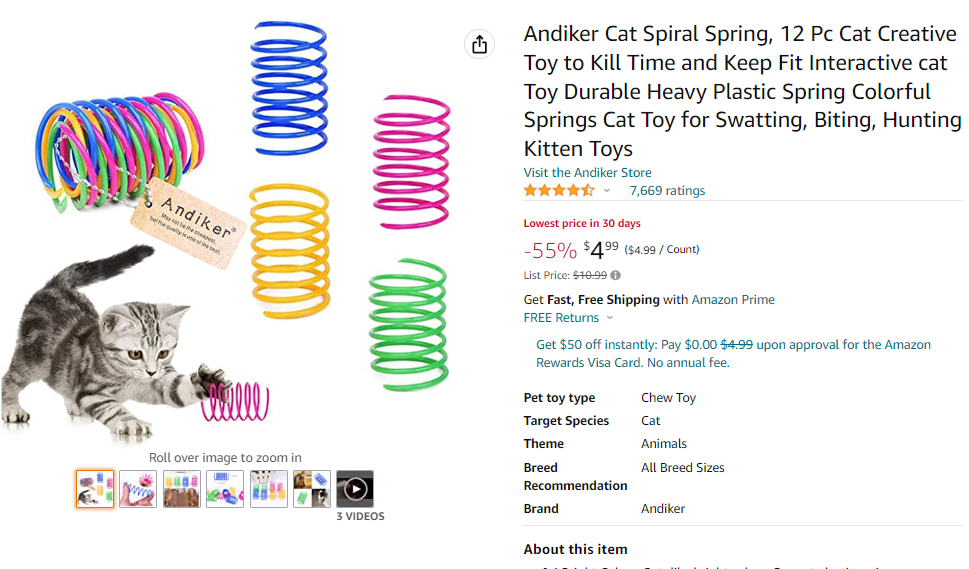Click the product title text
Viewport: 969px width, 569px height.
740,91
